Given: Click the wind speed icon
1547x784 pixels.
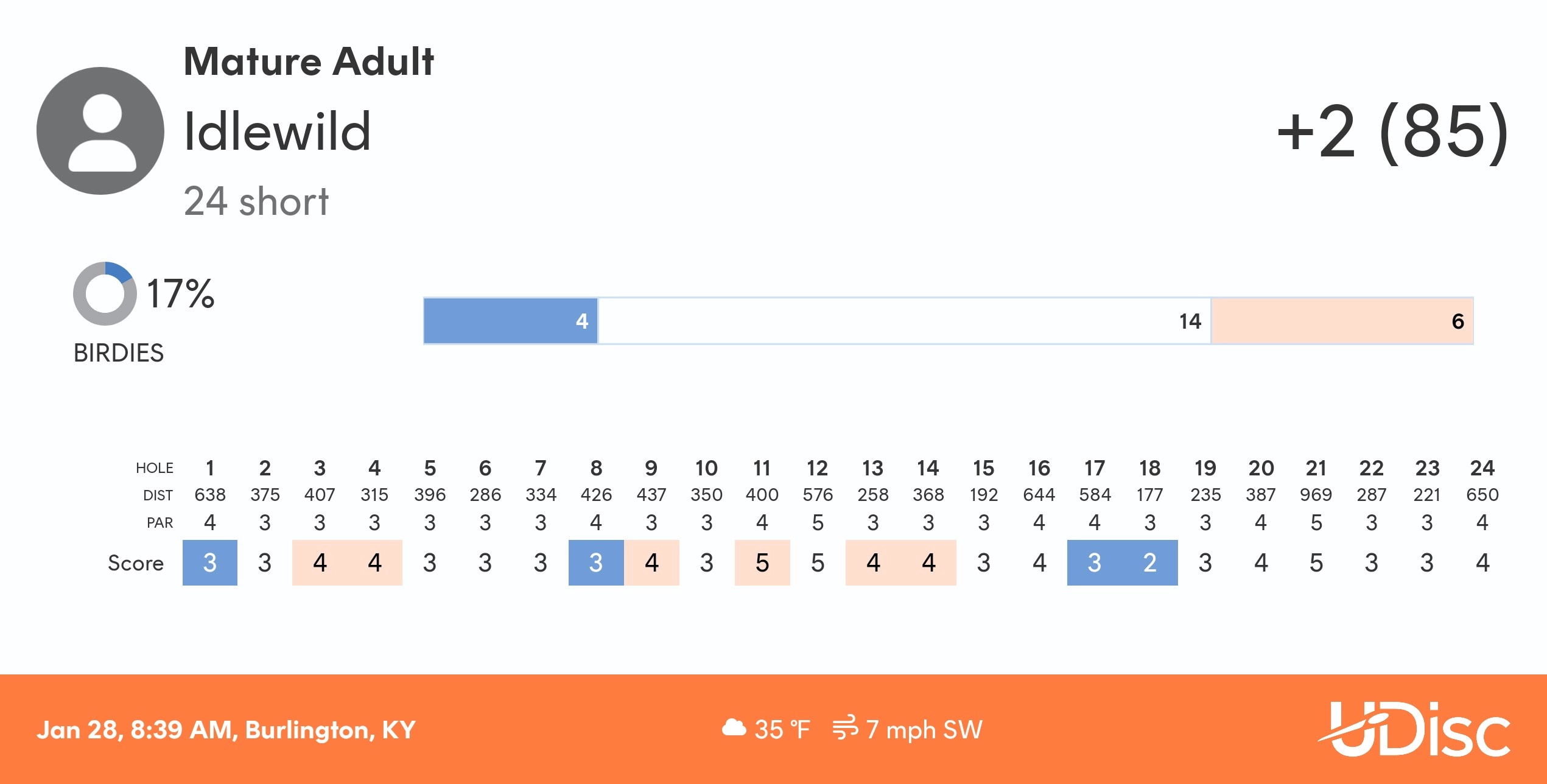Looking at the screenshot, I should pos(844,727).
